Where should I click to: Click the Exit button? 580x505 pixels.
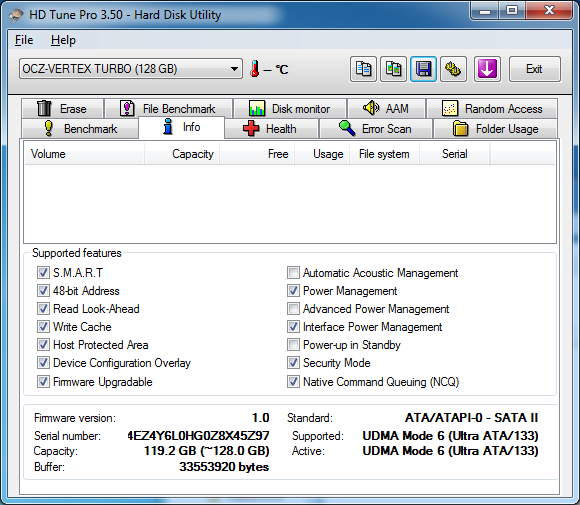point(535,69)
